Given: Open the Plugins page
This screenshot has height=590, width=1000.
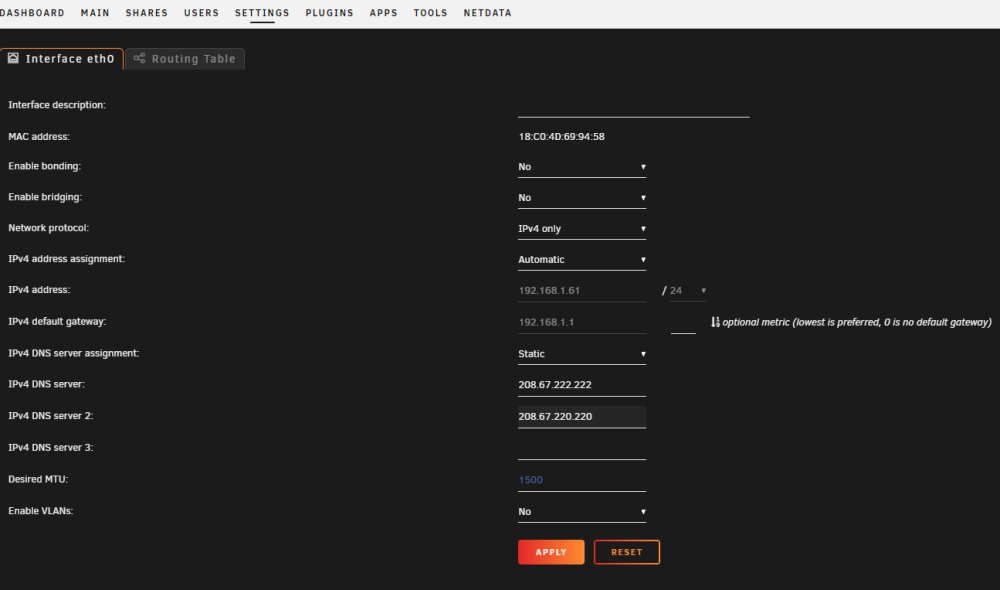Looking at the screenshot, I should coord(329,13).
